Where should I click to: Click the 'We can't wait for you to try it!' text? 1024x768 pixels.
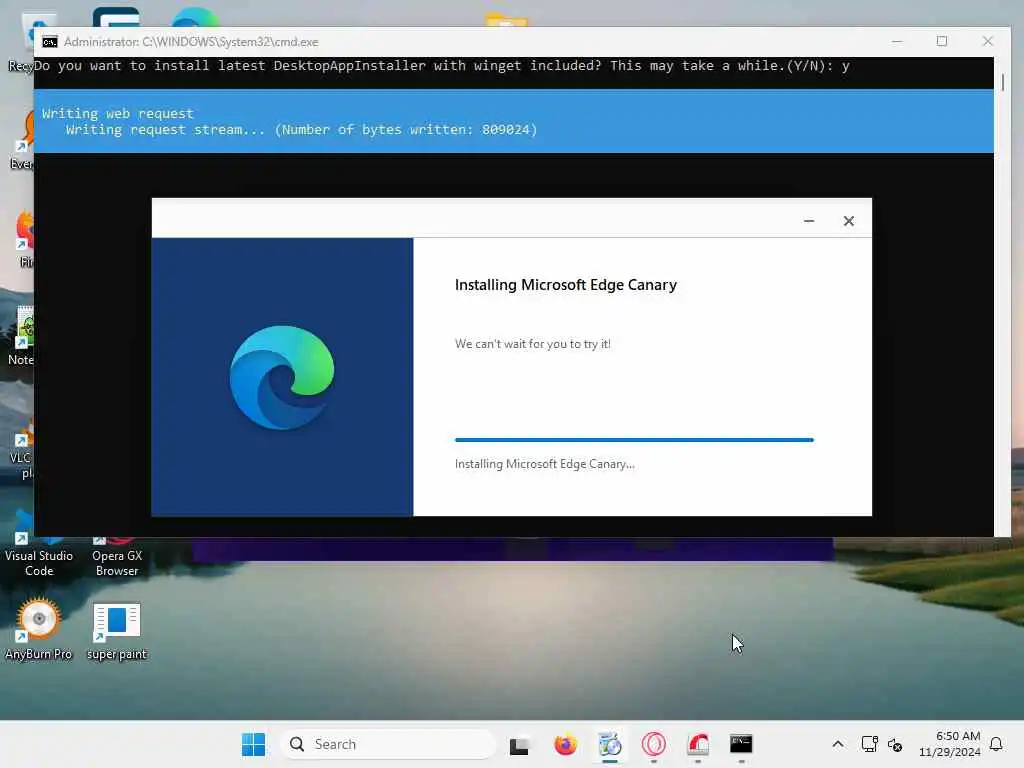(532, 344)
